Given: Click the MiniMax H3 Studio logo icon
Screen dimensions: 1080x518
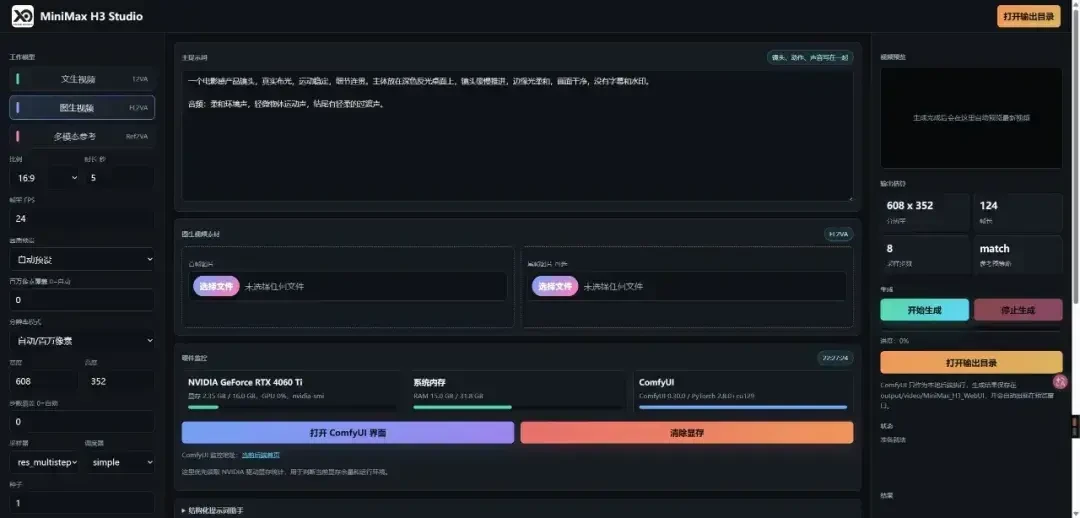Looking at the screenshot, I should (23, 16).
